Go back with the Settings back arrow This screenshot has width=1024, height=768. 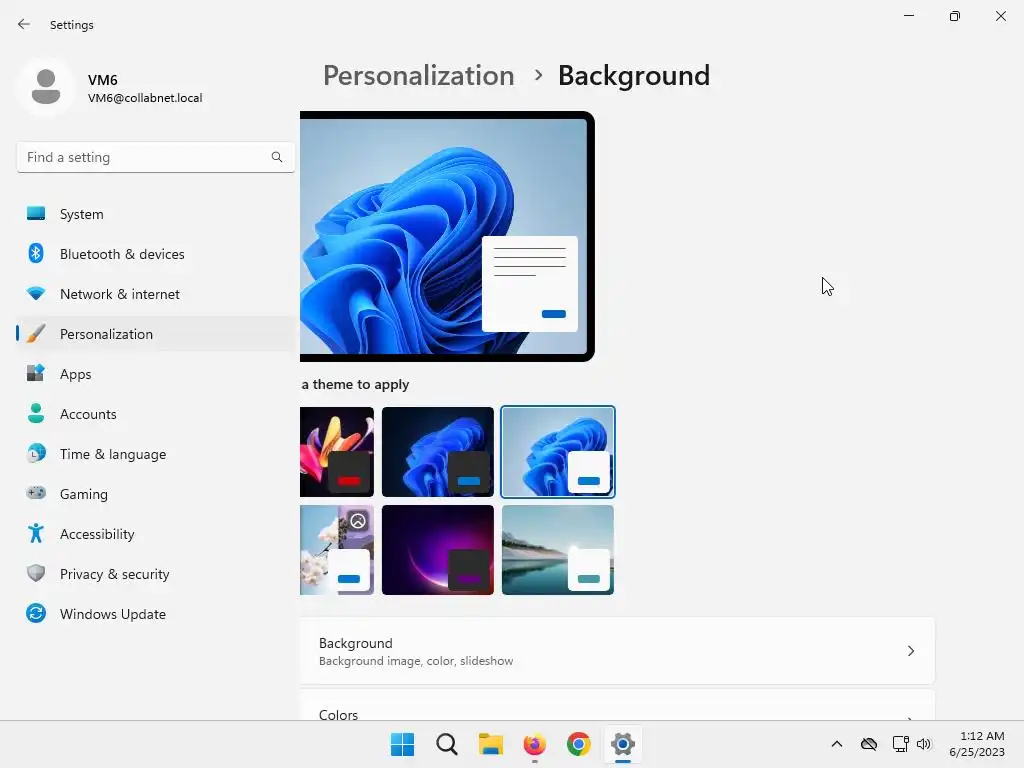(24, 24)
